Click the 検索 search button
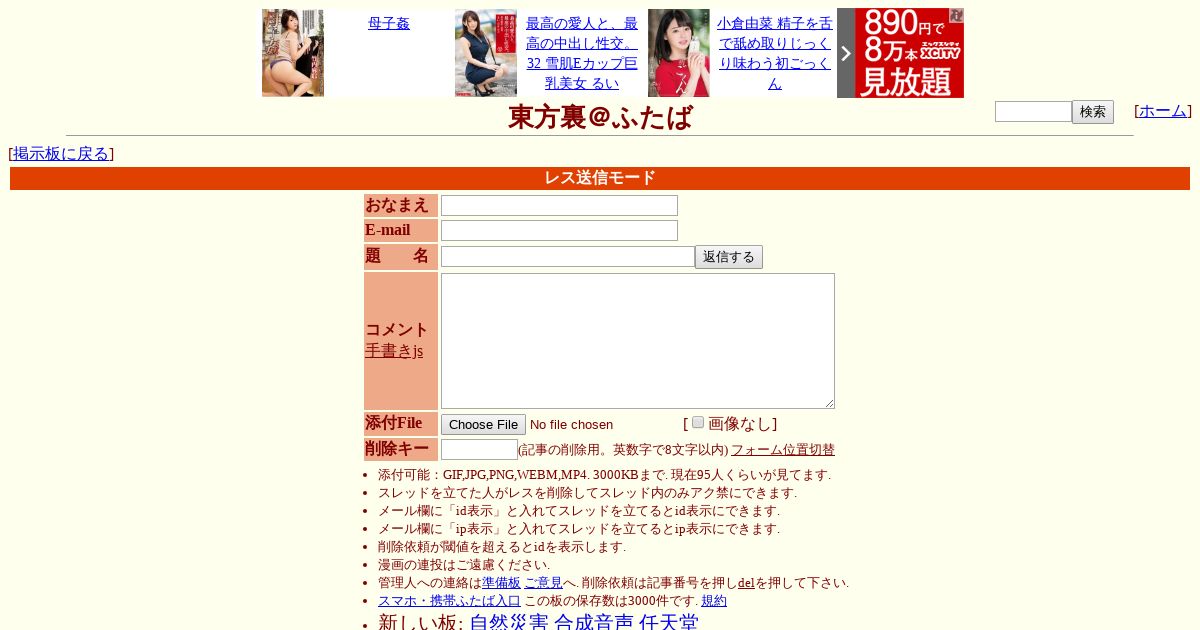 click(x=1093, y=112)
